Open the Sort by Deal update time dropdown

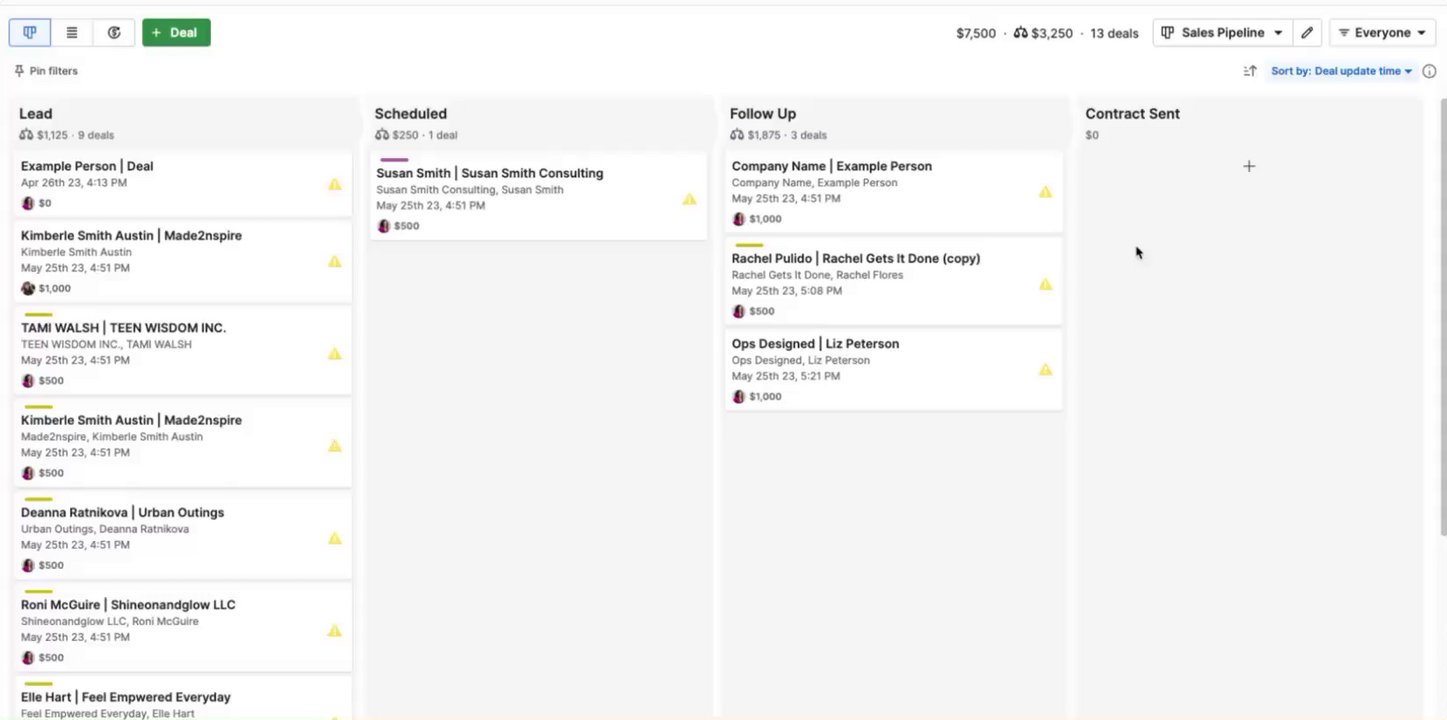coord(1341,71)
